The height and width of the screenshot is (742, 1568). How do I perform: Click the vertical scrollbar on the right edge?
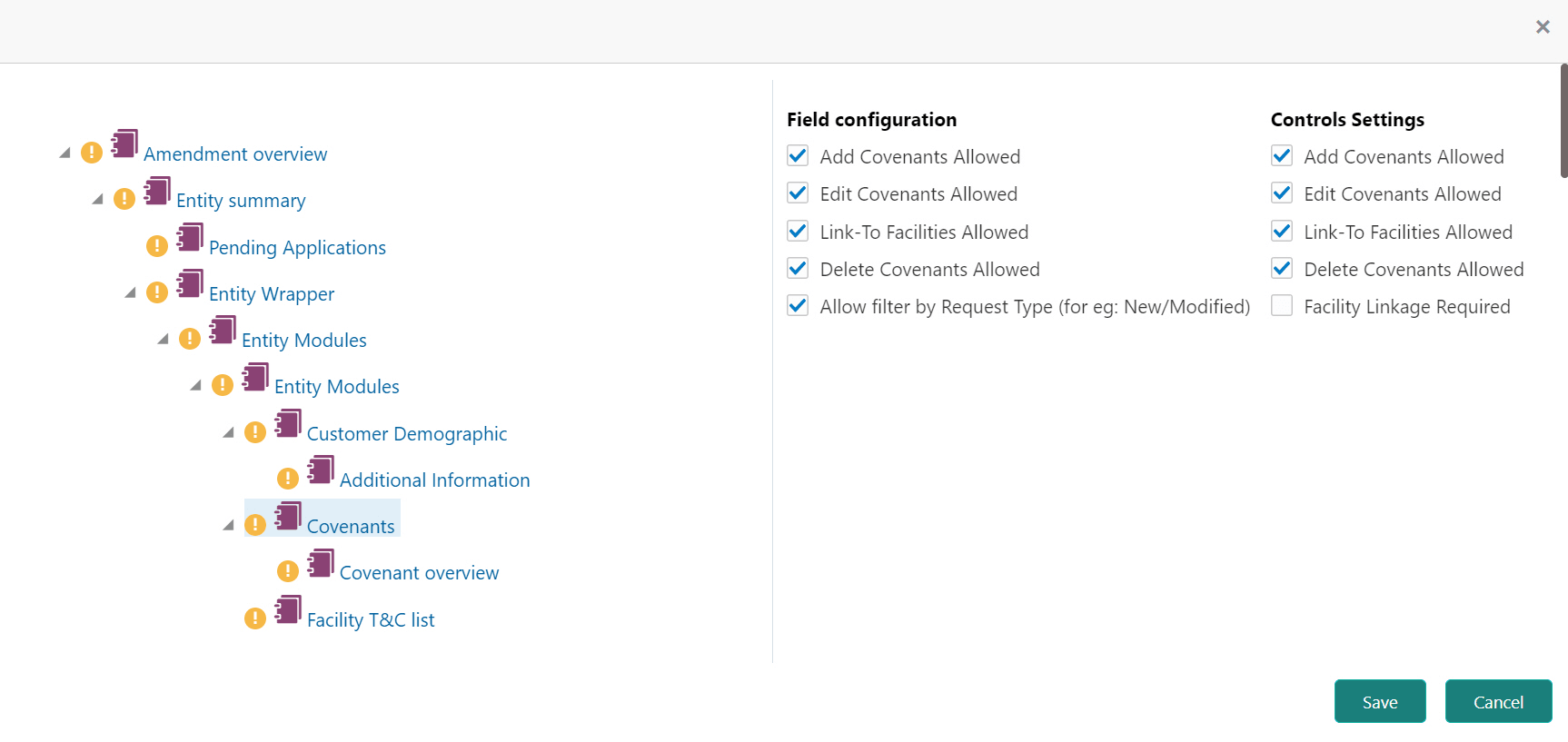(1563, 121)
